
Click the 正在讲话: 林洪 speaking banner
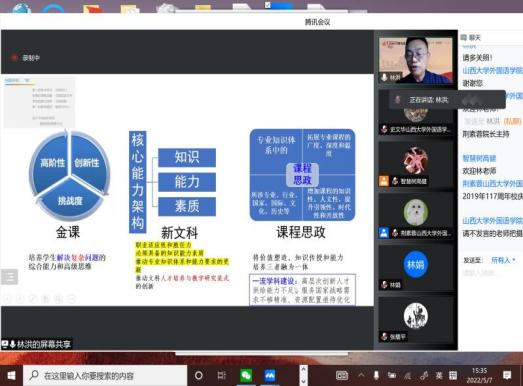point(447,99)
